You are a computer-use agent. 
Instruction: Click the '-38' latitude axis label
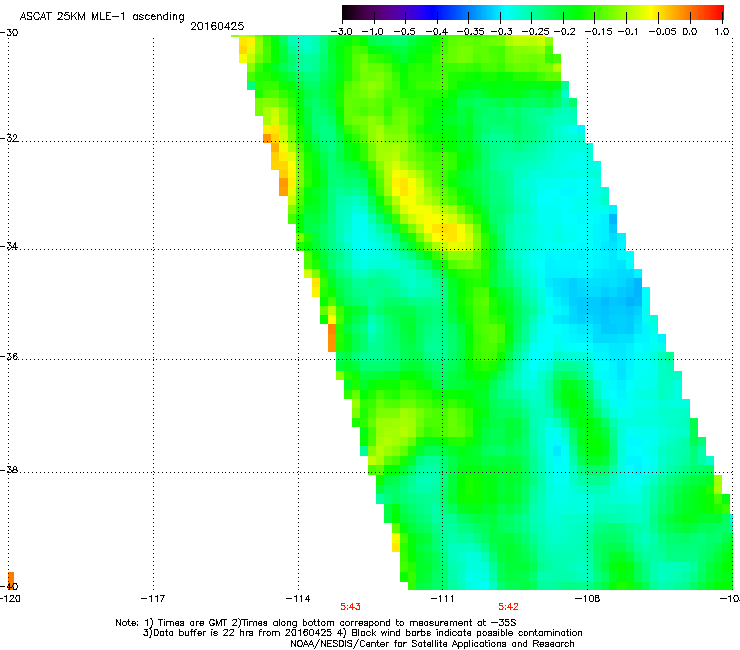(x=9, y=470)
